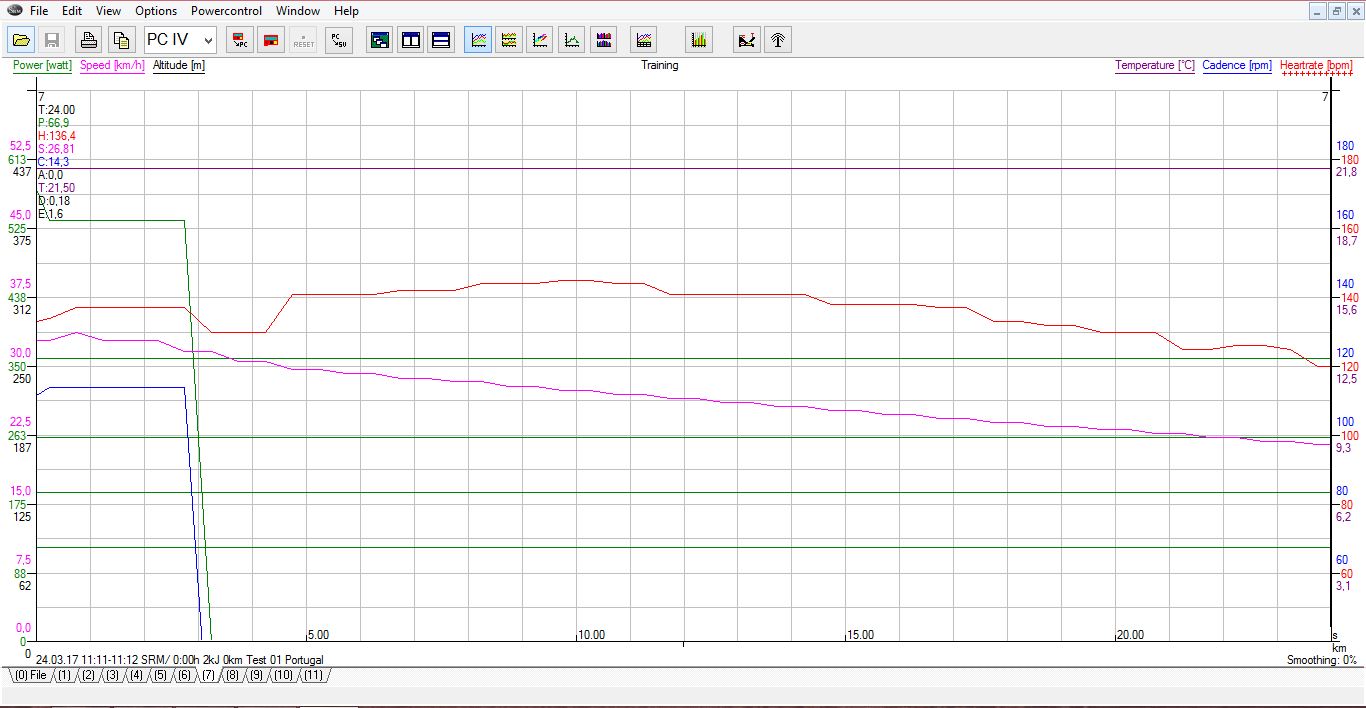Image resolution: width=1366 pixels, height=708 pixels.
Task: Toggle the Power [watt] curve label
Action: [42, 66]
